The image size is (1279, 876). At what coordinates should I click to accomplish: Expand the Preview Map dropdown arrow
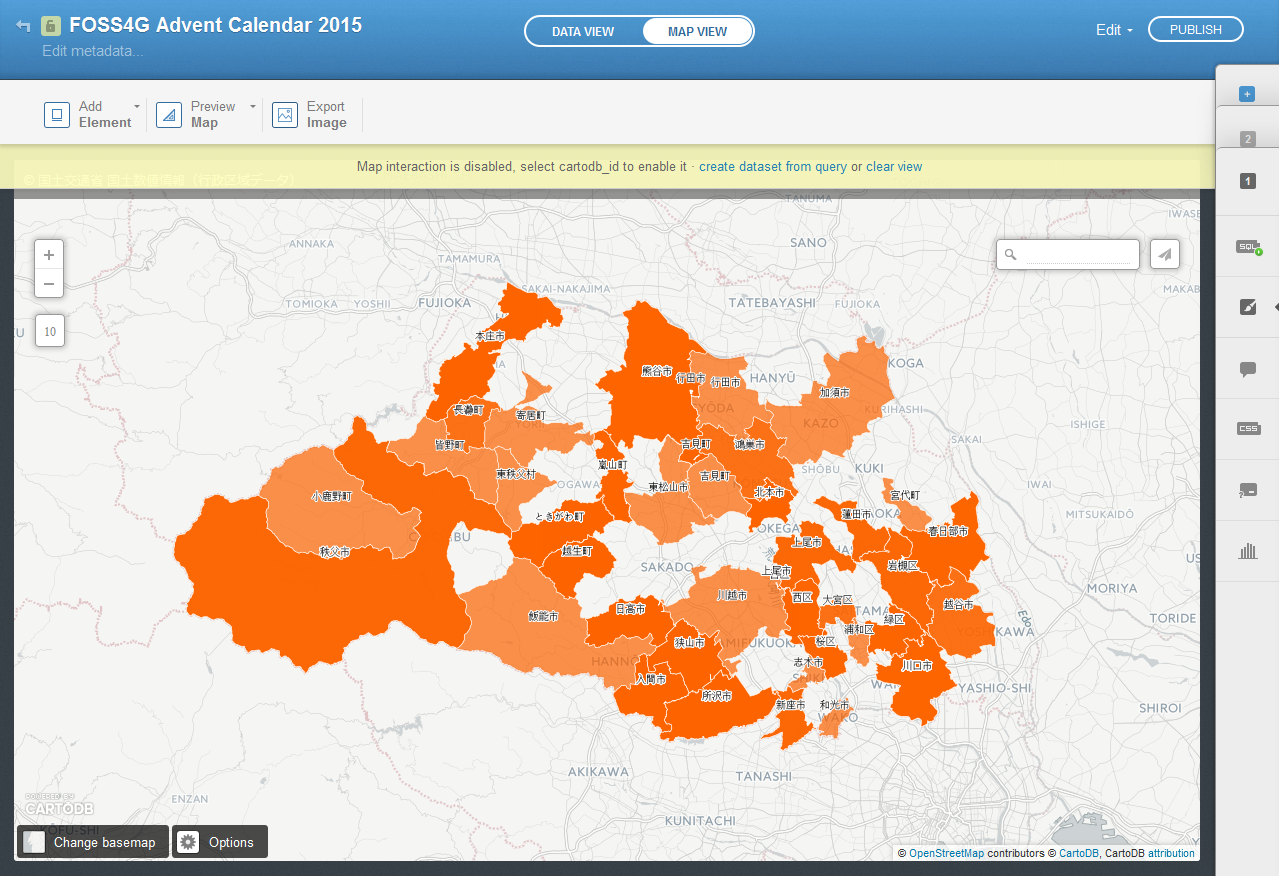pyautogui.click(x=253, y=106)
